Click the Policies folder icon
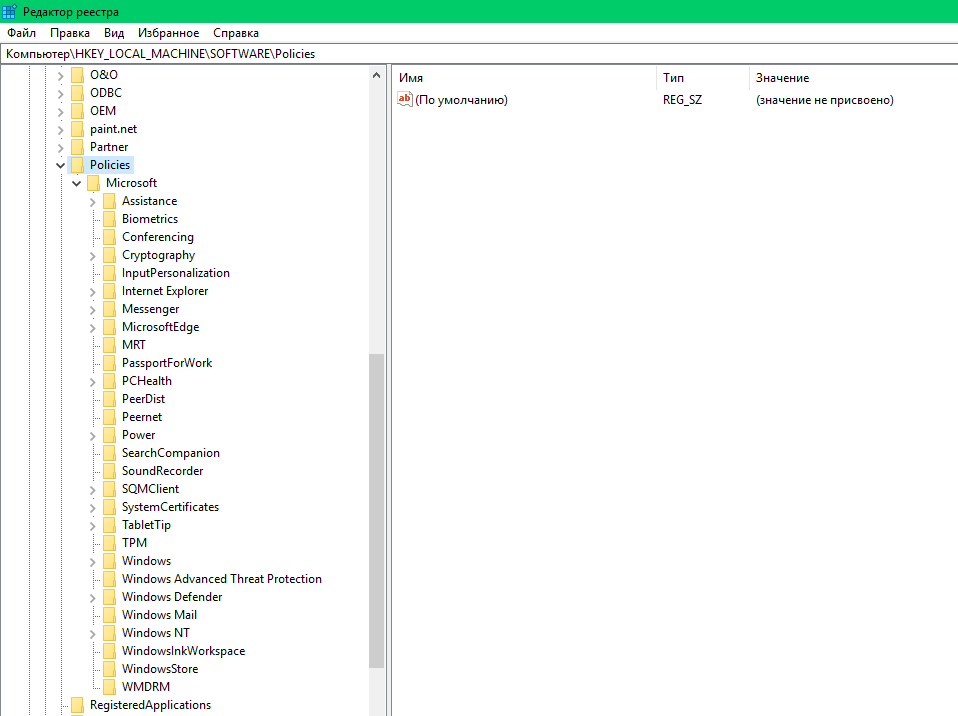Screen dimensions: 958x716 [78, 165]
